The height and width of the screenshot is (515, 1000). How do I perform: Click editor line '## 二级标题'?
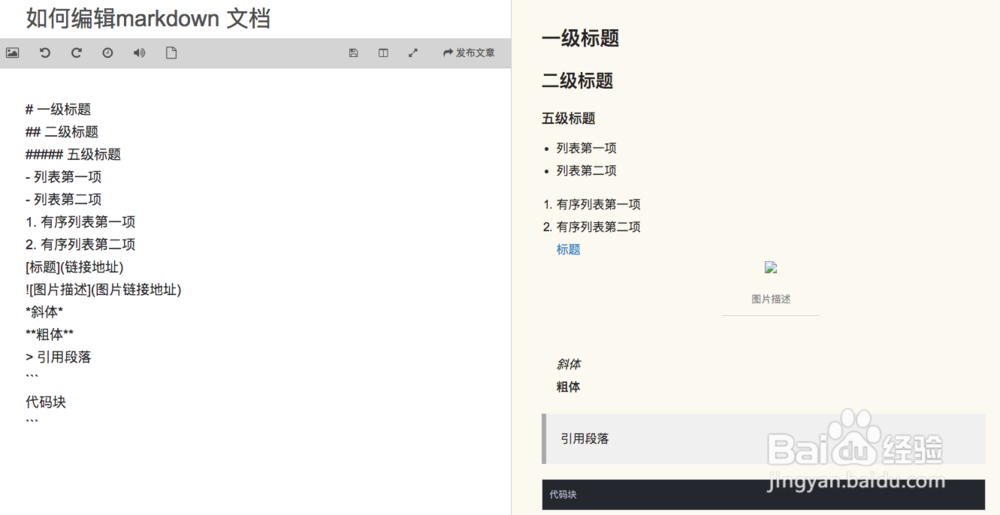point(62,132)
